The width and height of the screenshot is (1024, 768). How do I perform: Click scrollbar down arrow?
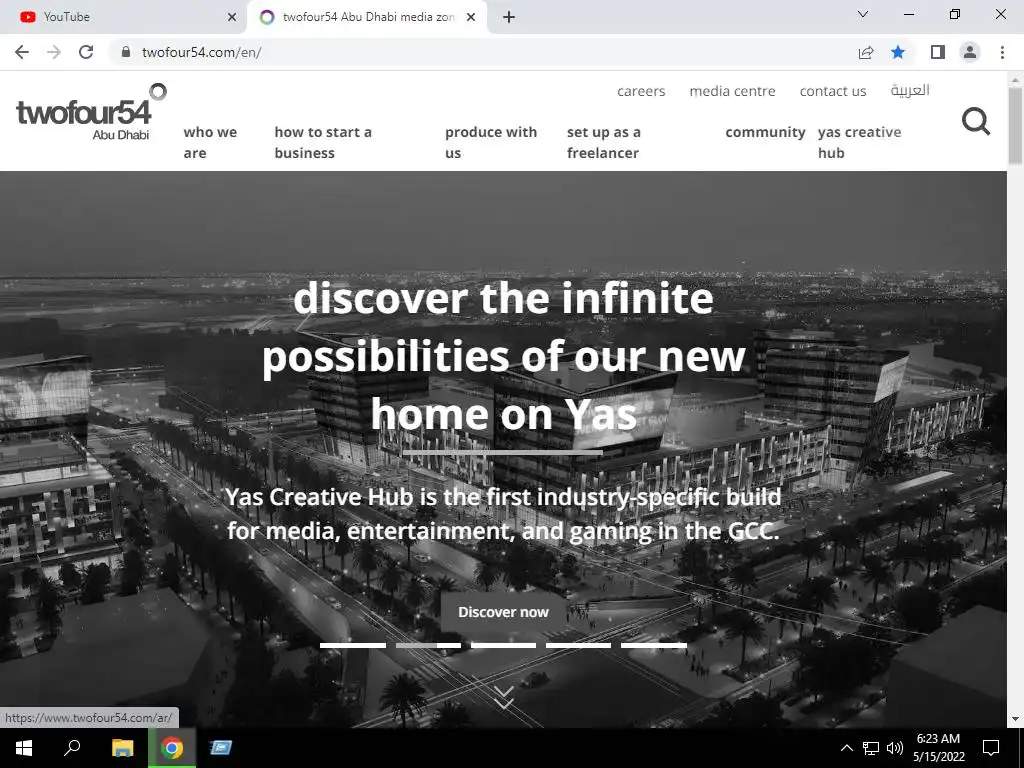click(1016, 720)
